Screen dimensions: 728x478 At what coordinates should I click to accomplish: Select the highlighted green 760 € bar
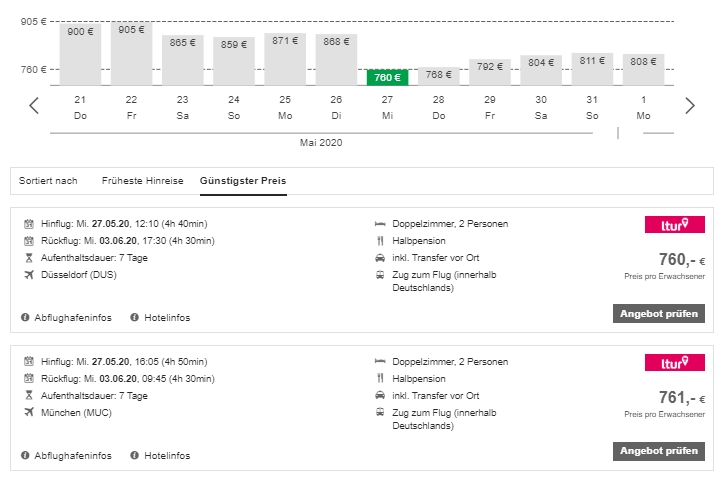click(x=387, y=77)
